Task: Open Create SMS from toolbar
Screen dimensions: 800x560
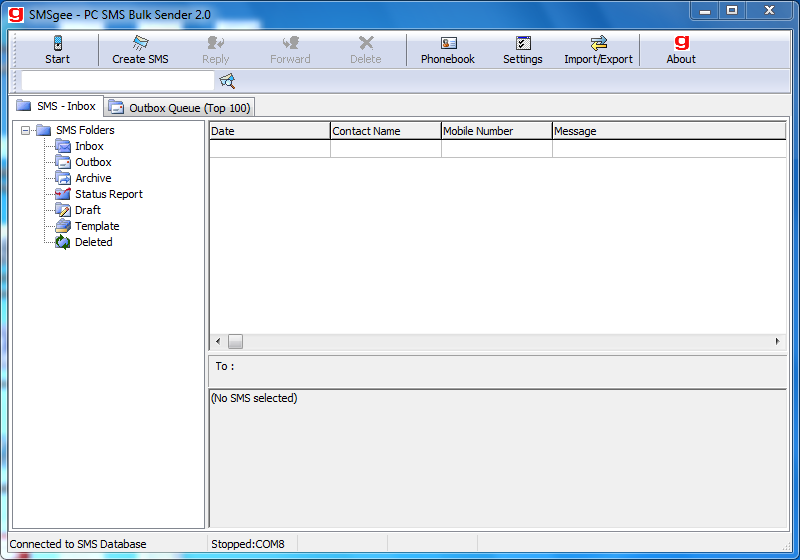Action: point(140,50)
